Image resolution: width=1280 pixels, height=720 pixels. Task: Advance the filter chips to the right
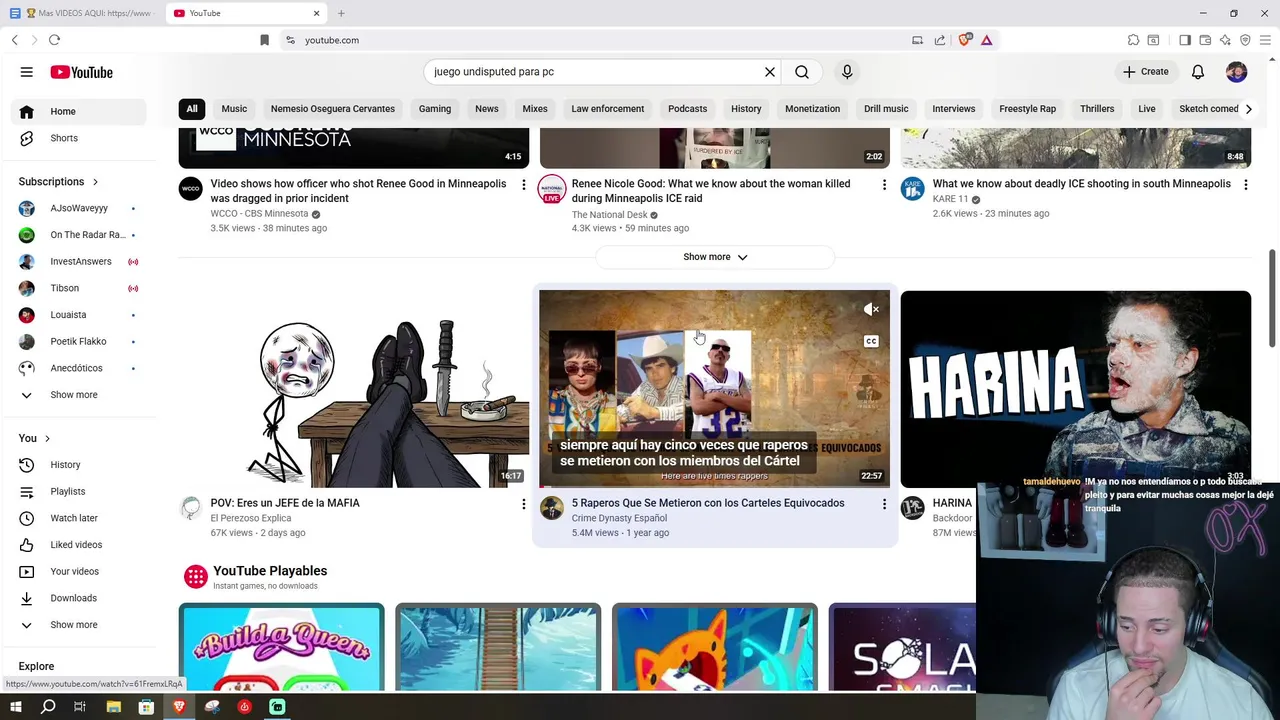click(x=1248, y=109)
